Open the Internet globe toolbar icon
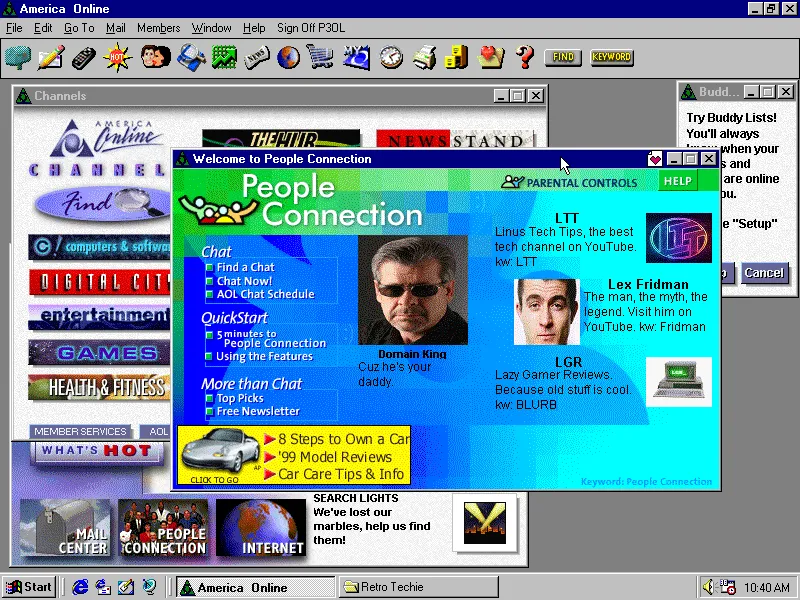Image resolution: width=800 pixels, height=600 pixels. point(287,57)
